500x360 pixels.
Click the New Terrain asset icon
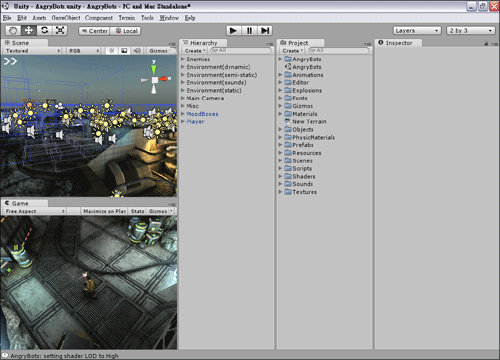point(287,121)
